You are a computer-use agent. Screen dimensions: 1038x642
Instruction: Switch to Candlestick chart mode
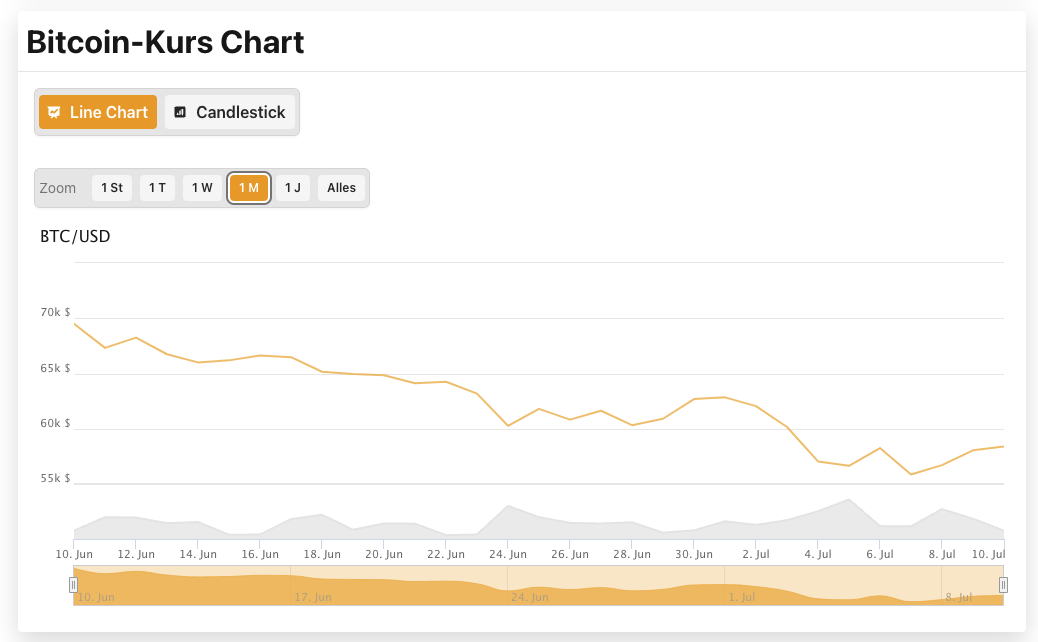[229, 112]
